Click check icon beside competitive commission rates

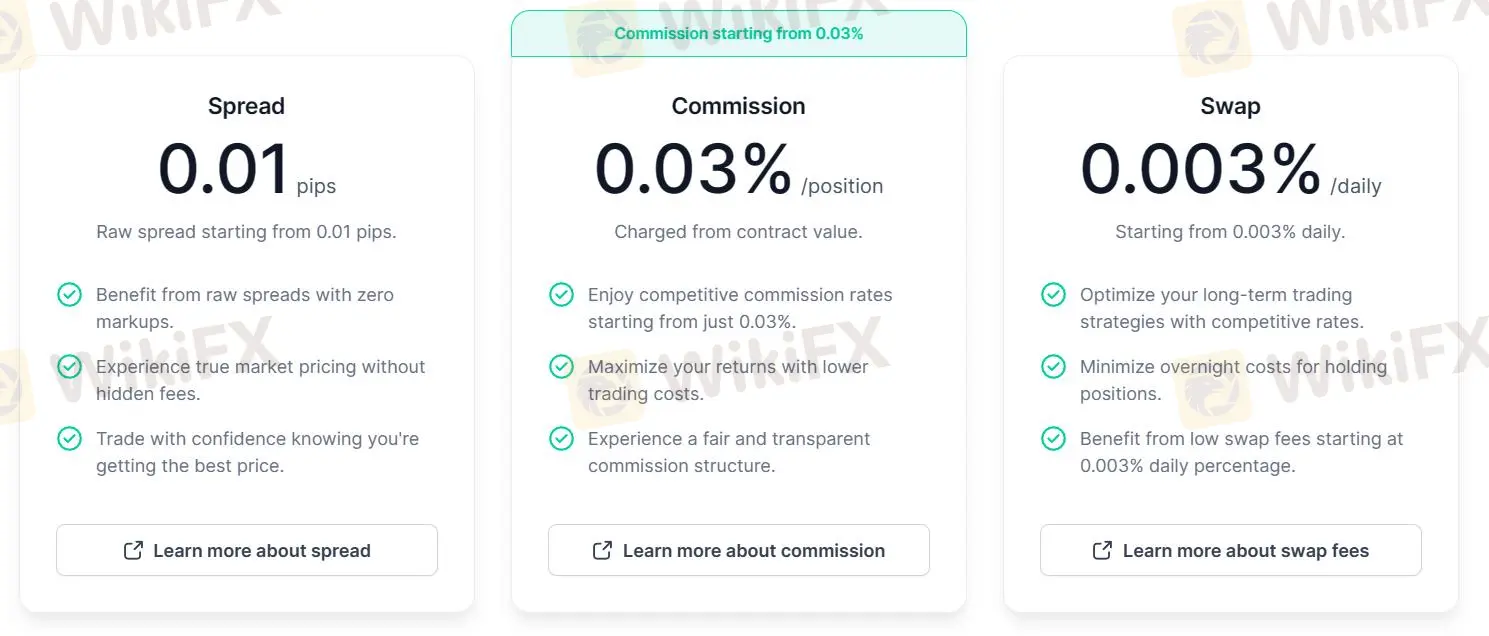(x=561, y=295)
